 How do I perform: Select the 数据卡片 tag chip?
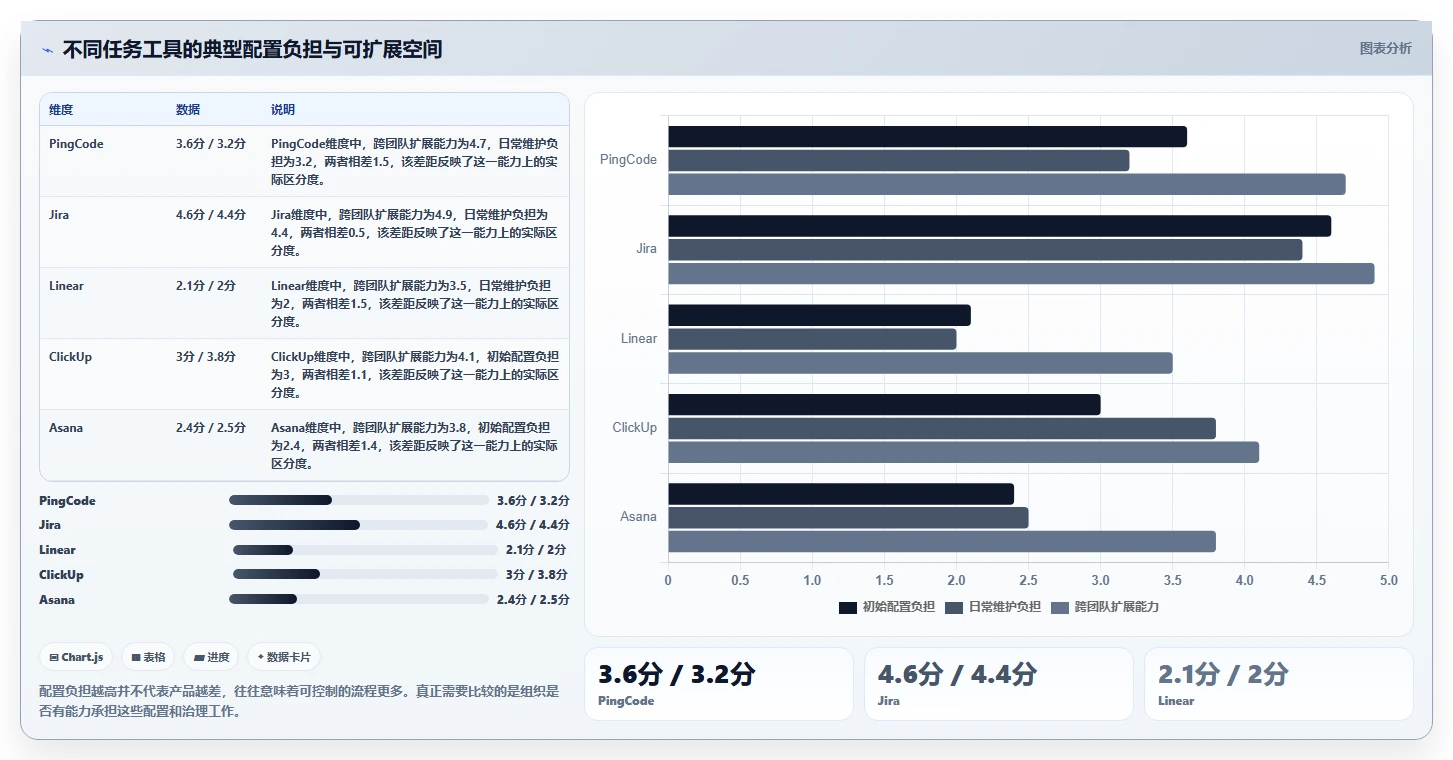(284, 657)
